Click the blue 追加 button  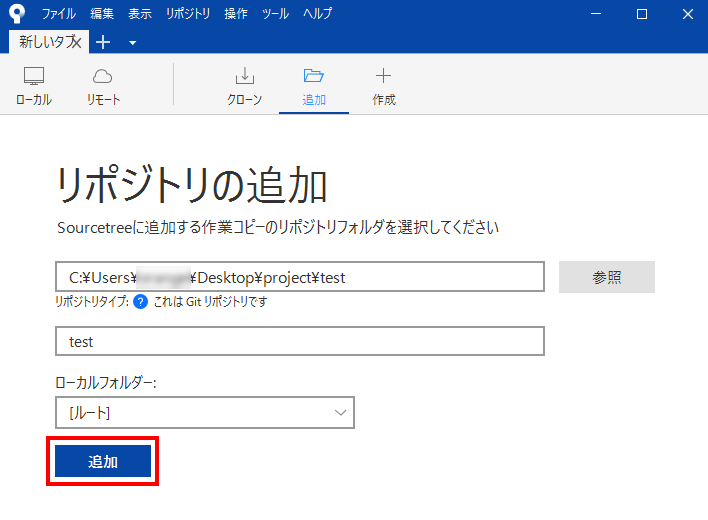[103, 461]
